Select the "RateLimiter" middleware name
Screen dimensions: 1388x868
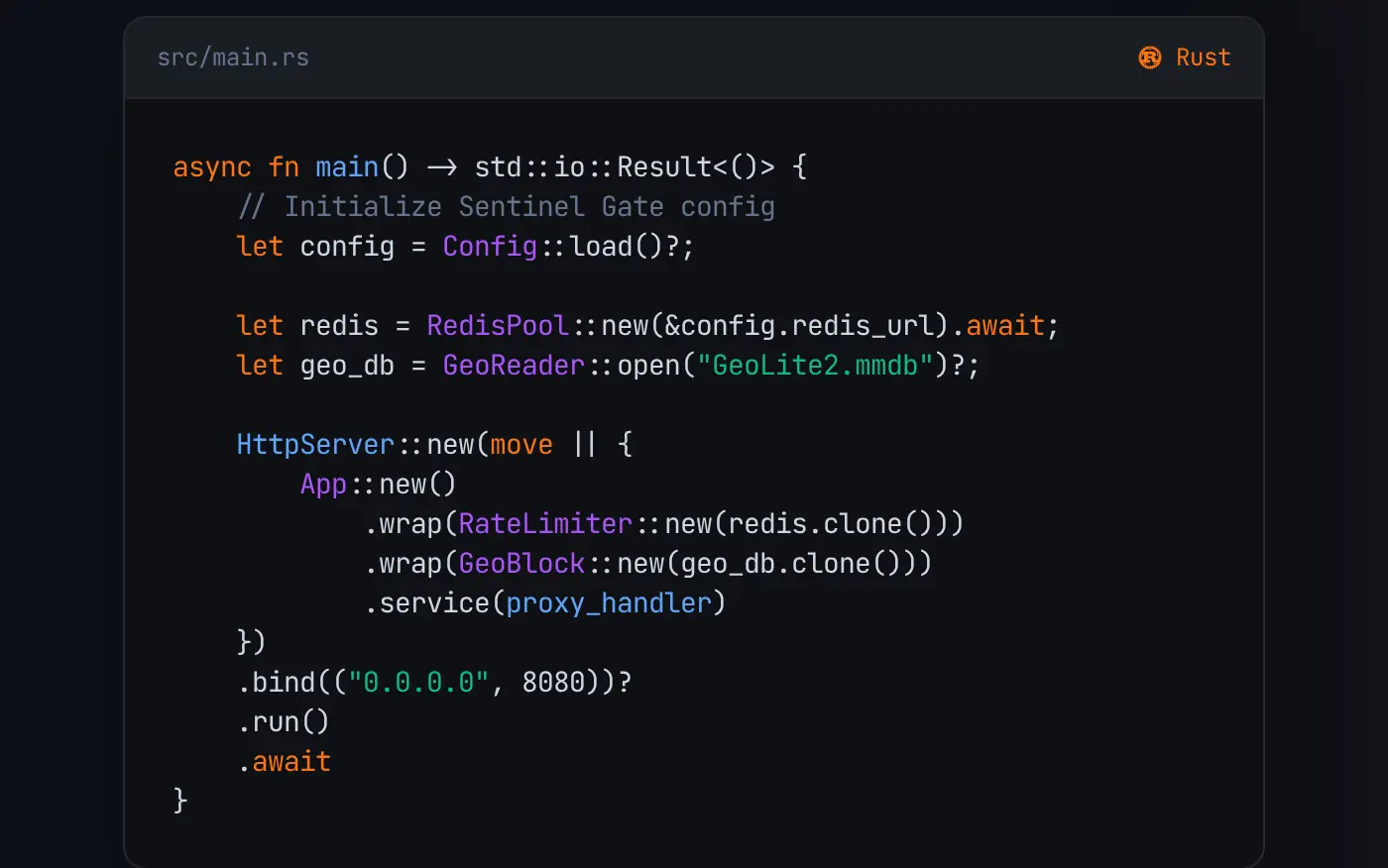[545, 523]
